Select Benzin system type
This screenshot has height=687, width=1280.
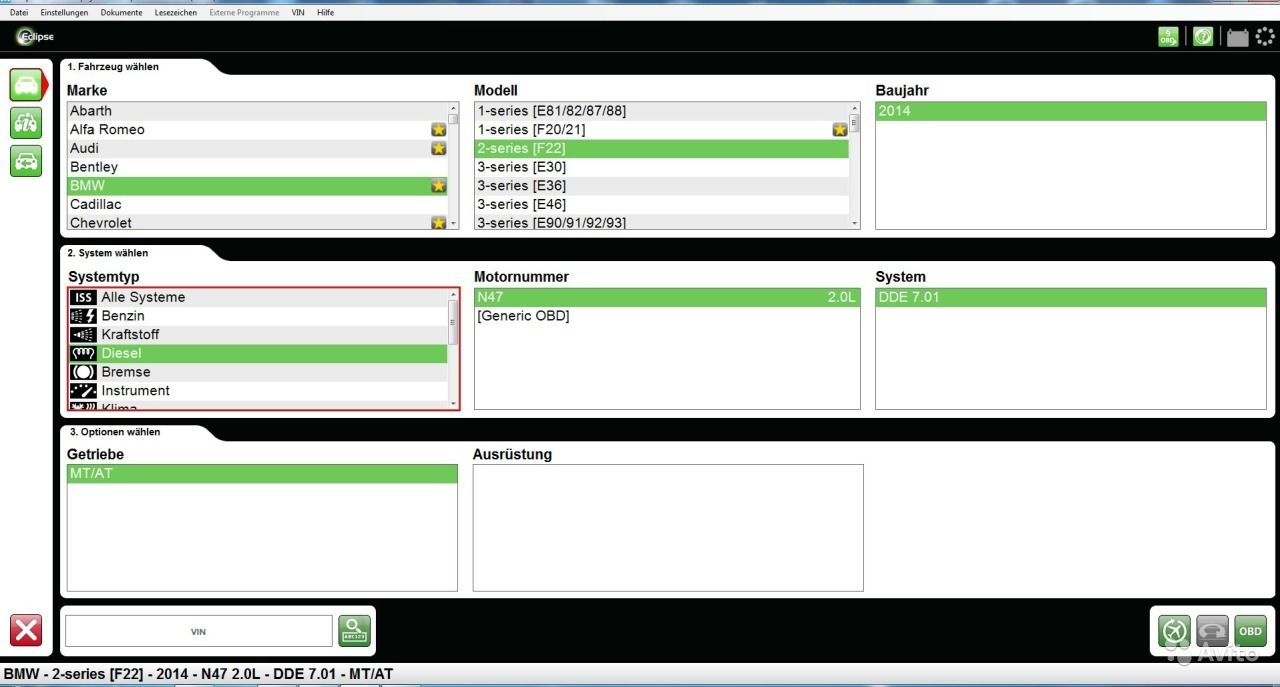pyautogui.click(x=258, y=316)
